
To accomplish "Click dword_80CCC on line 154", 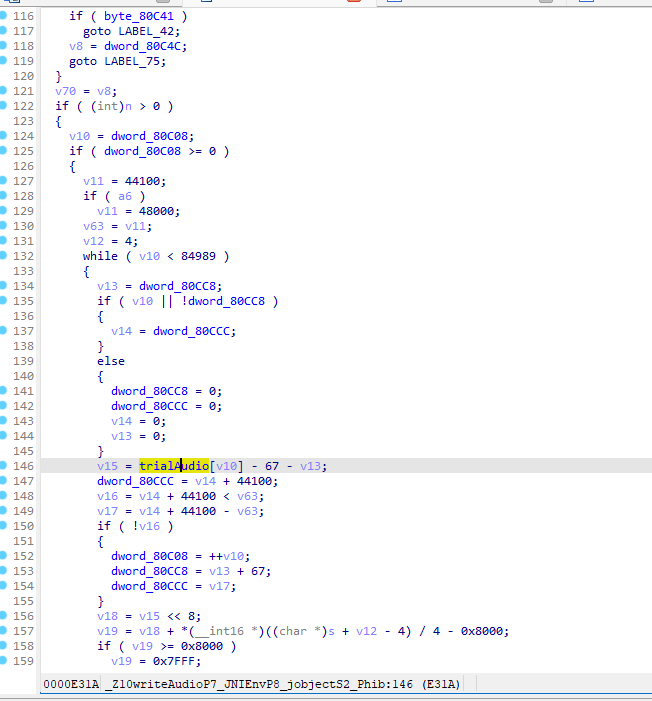I will click(149, 586).
